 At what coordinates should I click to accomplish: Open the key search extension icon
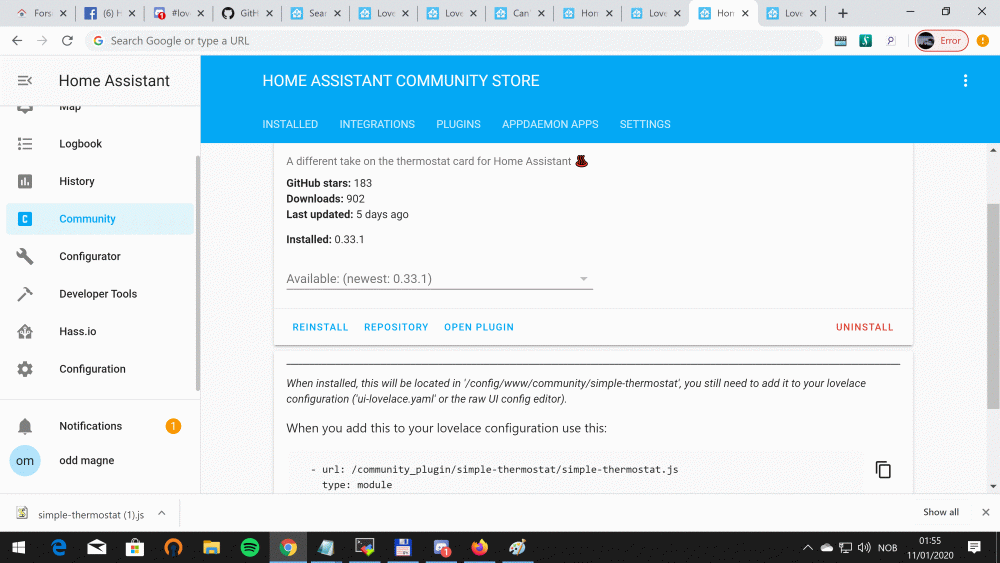point(890,41)
